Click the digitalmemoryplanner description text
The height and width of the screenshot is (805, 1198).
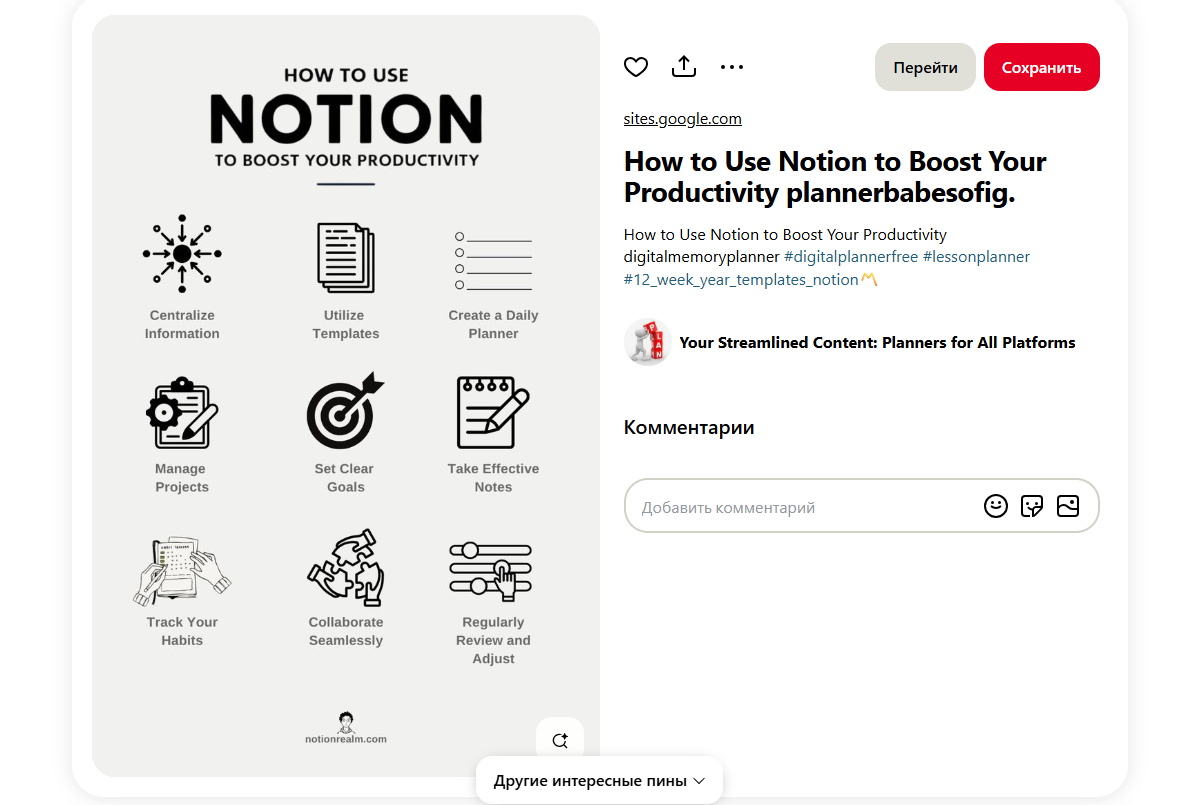pos(701,257)
